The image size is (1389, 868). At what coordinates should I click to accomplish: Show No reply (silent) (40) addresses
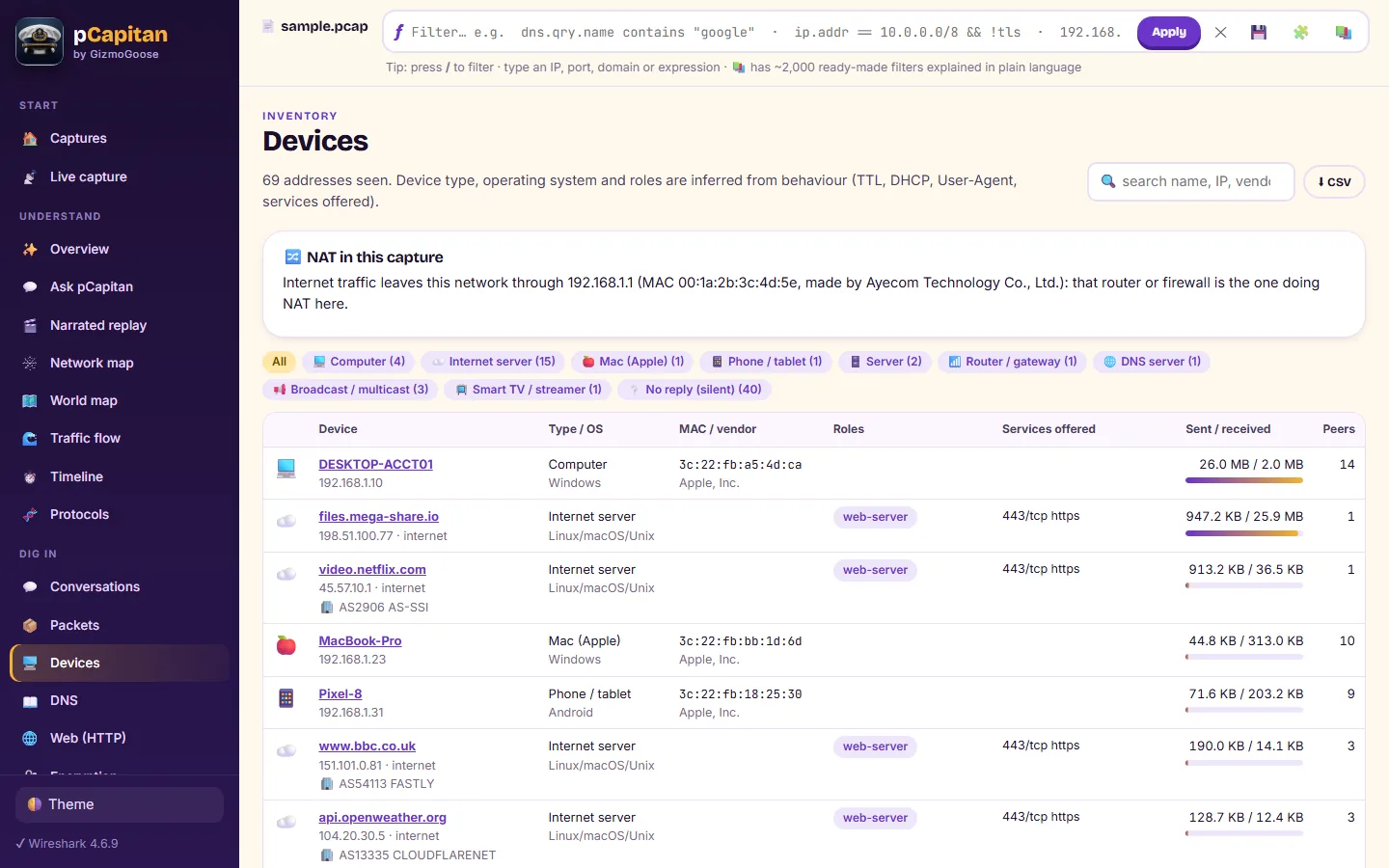point(694,391)
